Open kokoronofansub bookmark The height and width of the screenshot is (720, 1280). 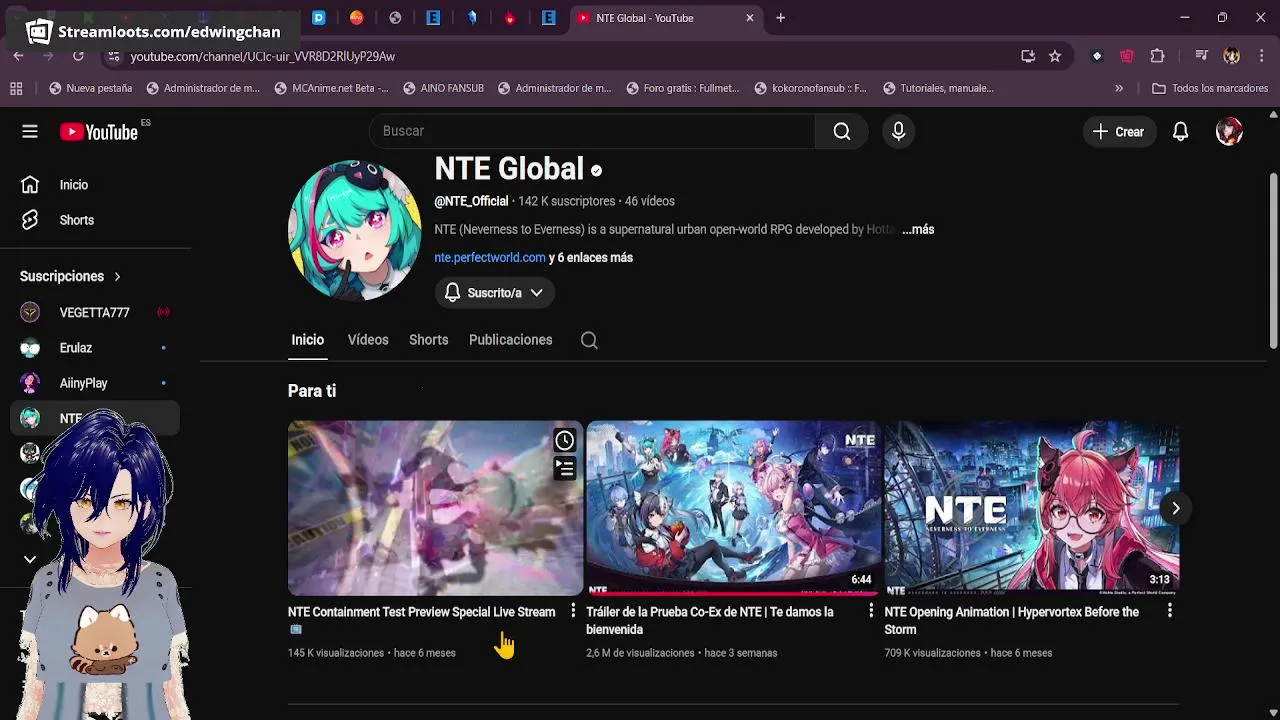(x=810, y=88)
